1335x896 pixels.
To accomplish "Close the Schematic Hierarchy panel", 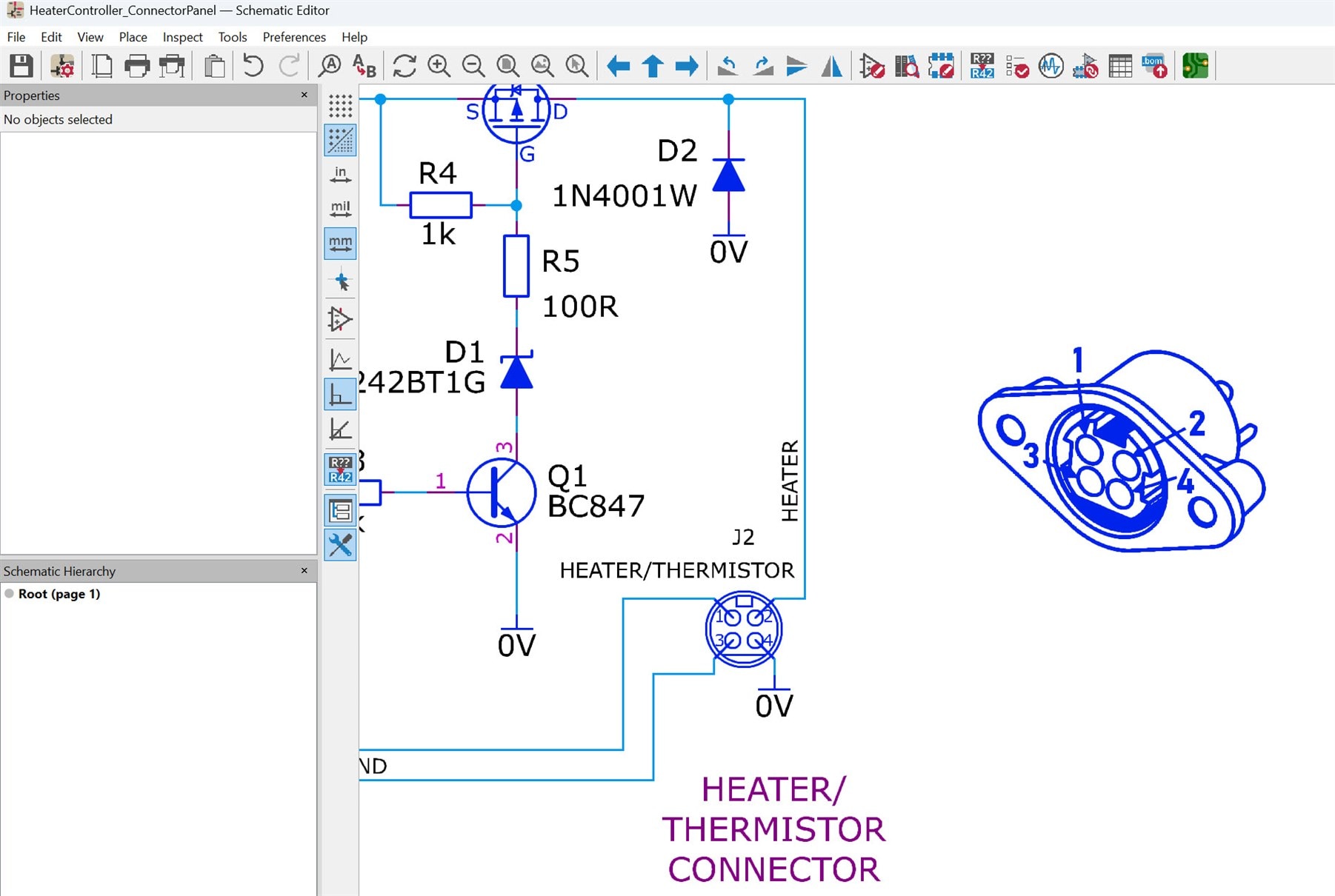I will point(304,570).
